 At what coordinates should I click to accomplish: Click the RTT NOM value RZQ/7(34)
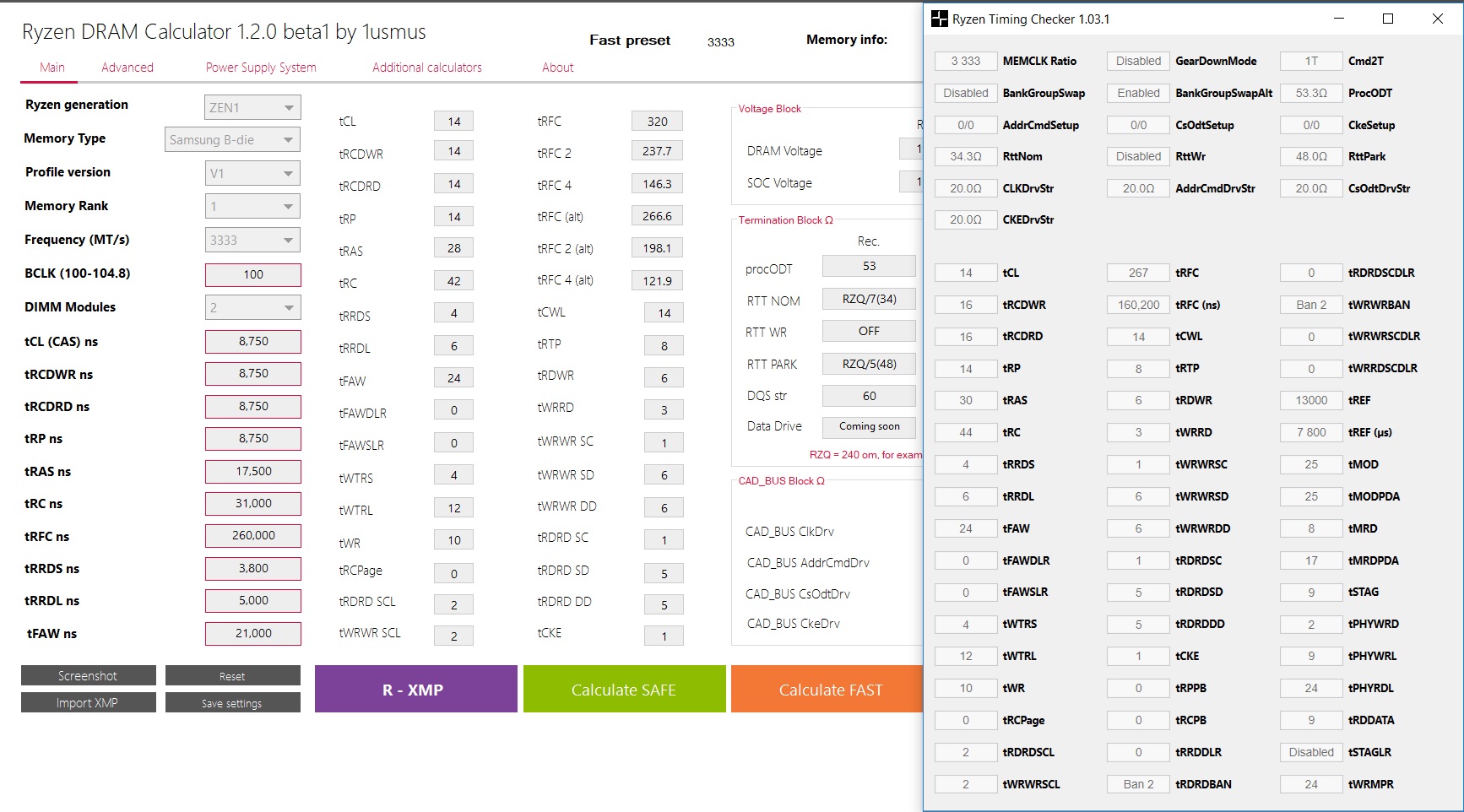click(869, 299)
